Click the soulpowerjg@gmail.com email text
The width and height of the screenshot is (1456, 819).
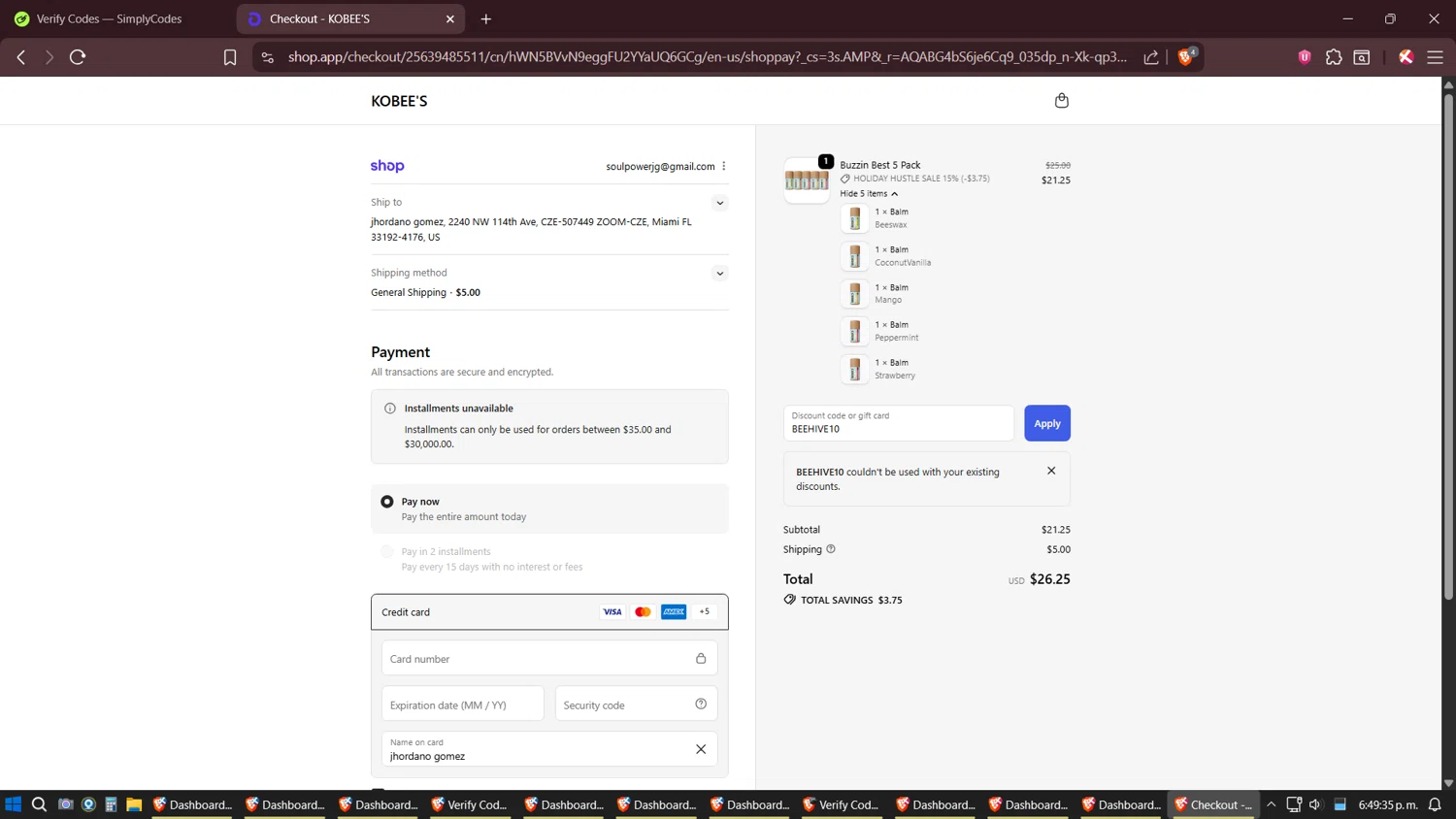660,166
